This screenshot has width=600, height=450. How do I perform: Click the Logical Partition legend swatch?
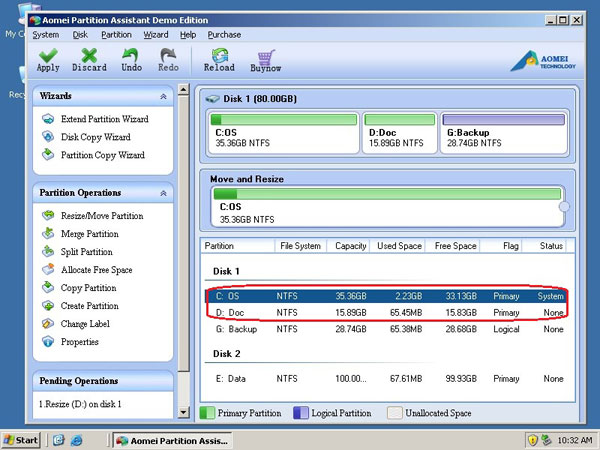(301, 413)
